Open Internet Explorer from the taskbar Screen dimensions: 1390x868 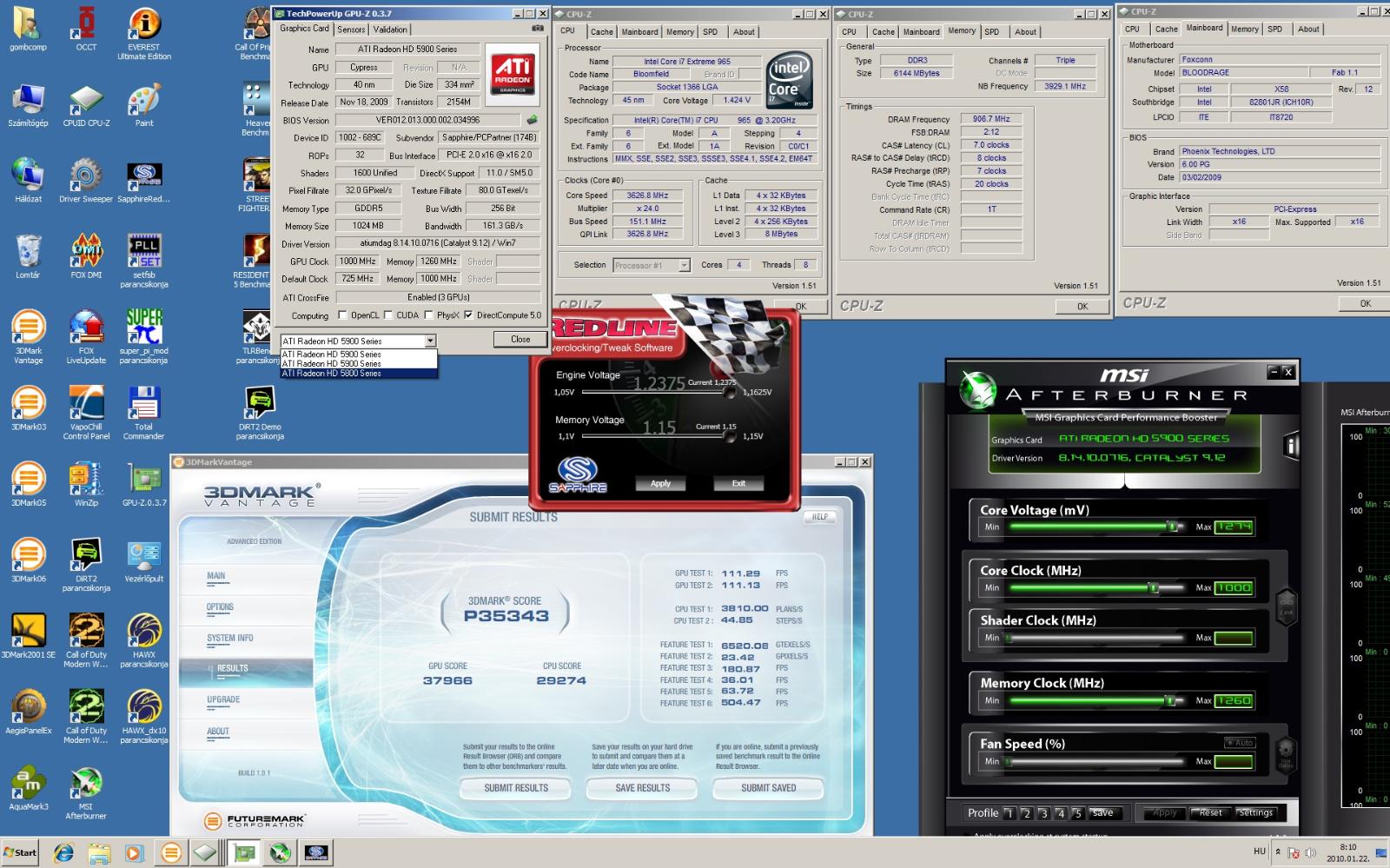[63, 852]
